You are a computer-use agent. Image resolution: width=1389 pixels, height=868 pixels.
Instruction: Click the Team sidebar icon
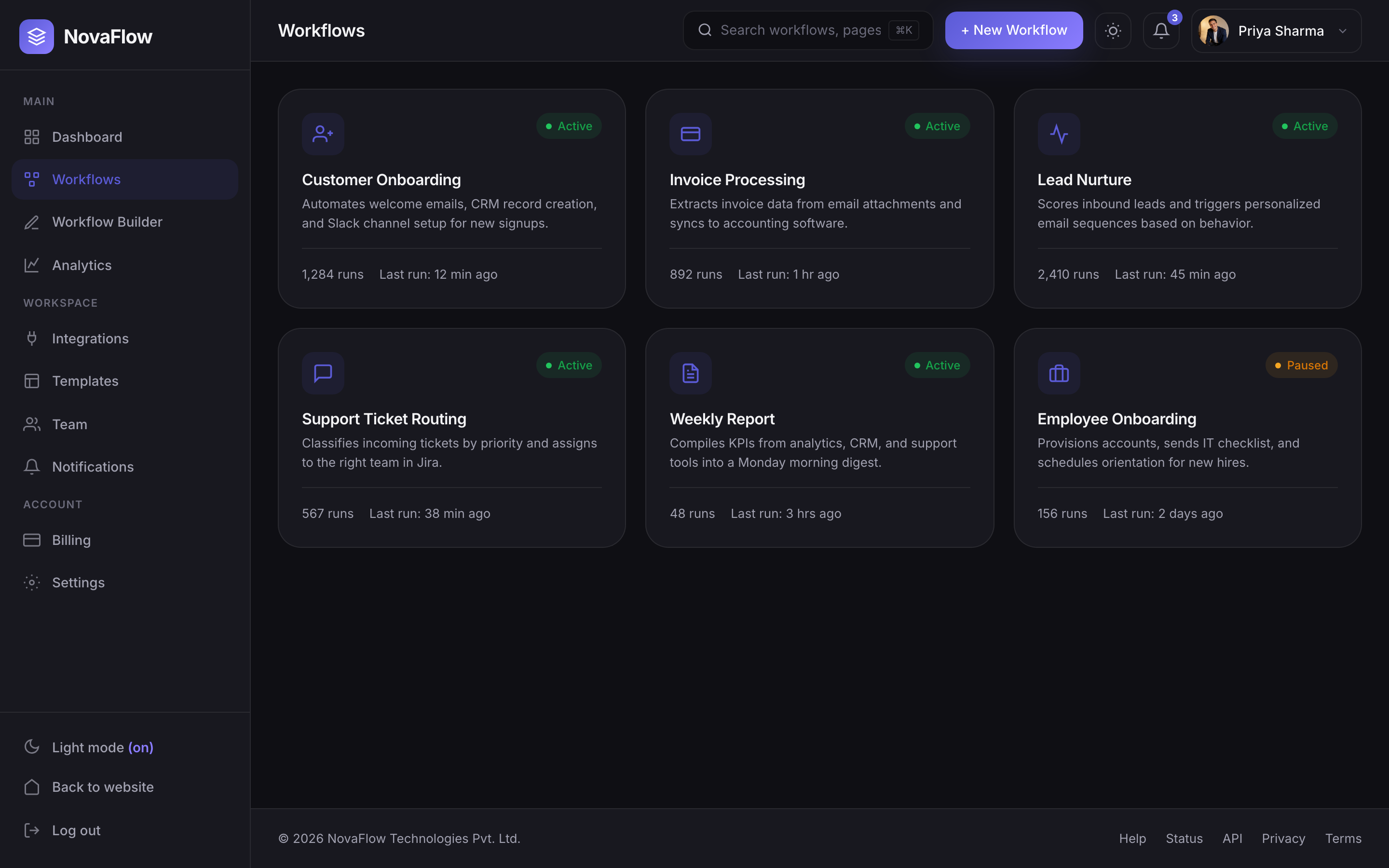[31, 424]
